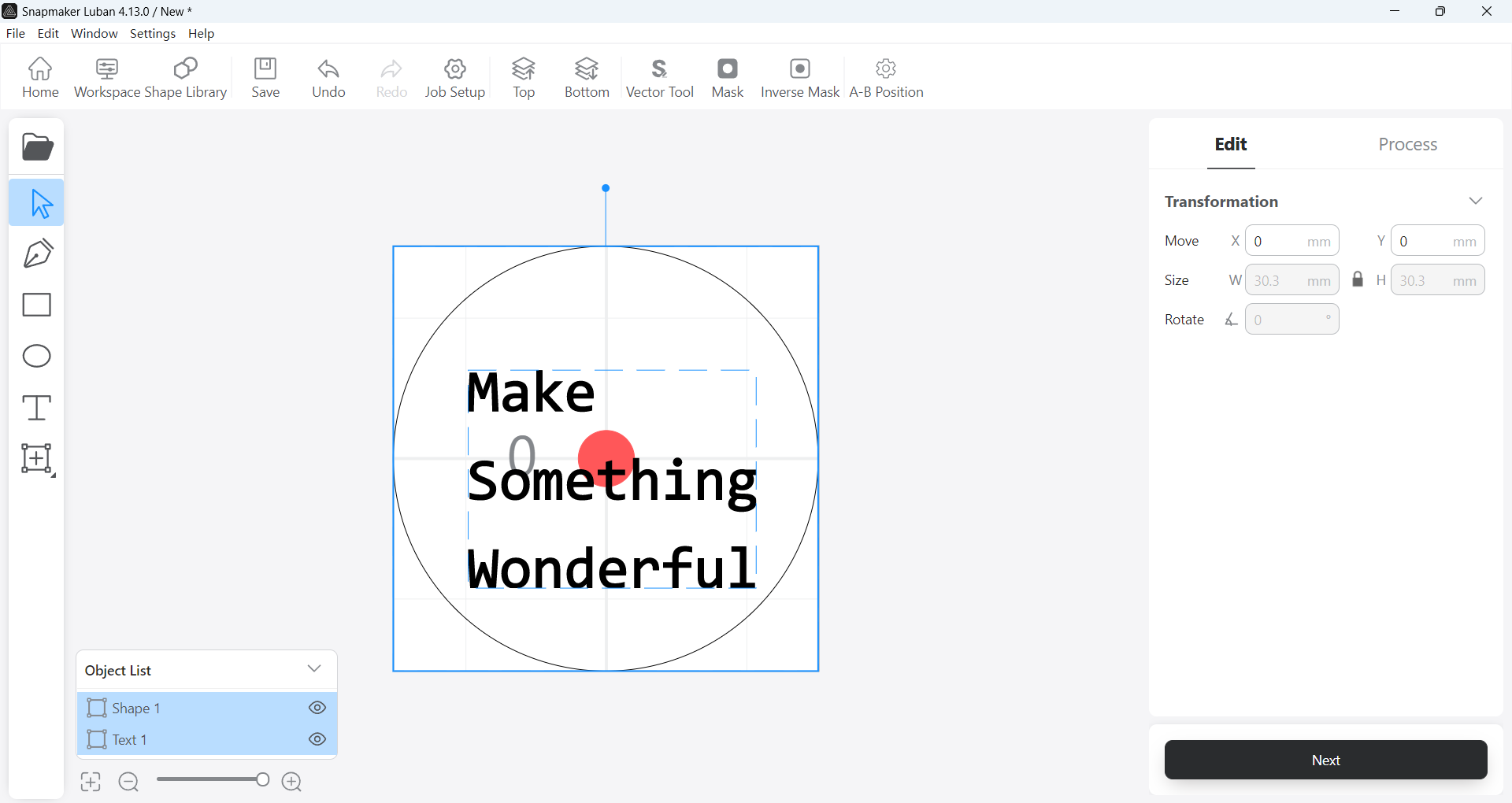The width and height of the screenshot is (1512, 803).
Task: Save the current project
Action: pos(265,78)
